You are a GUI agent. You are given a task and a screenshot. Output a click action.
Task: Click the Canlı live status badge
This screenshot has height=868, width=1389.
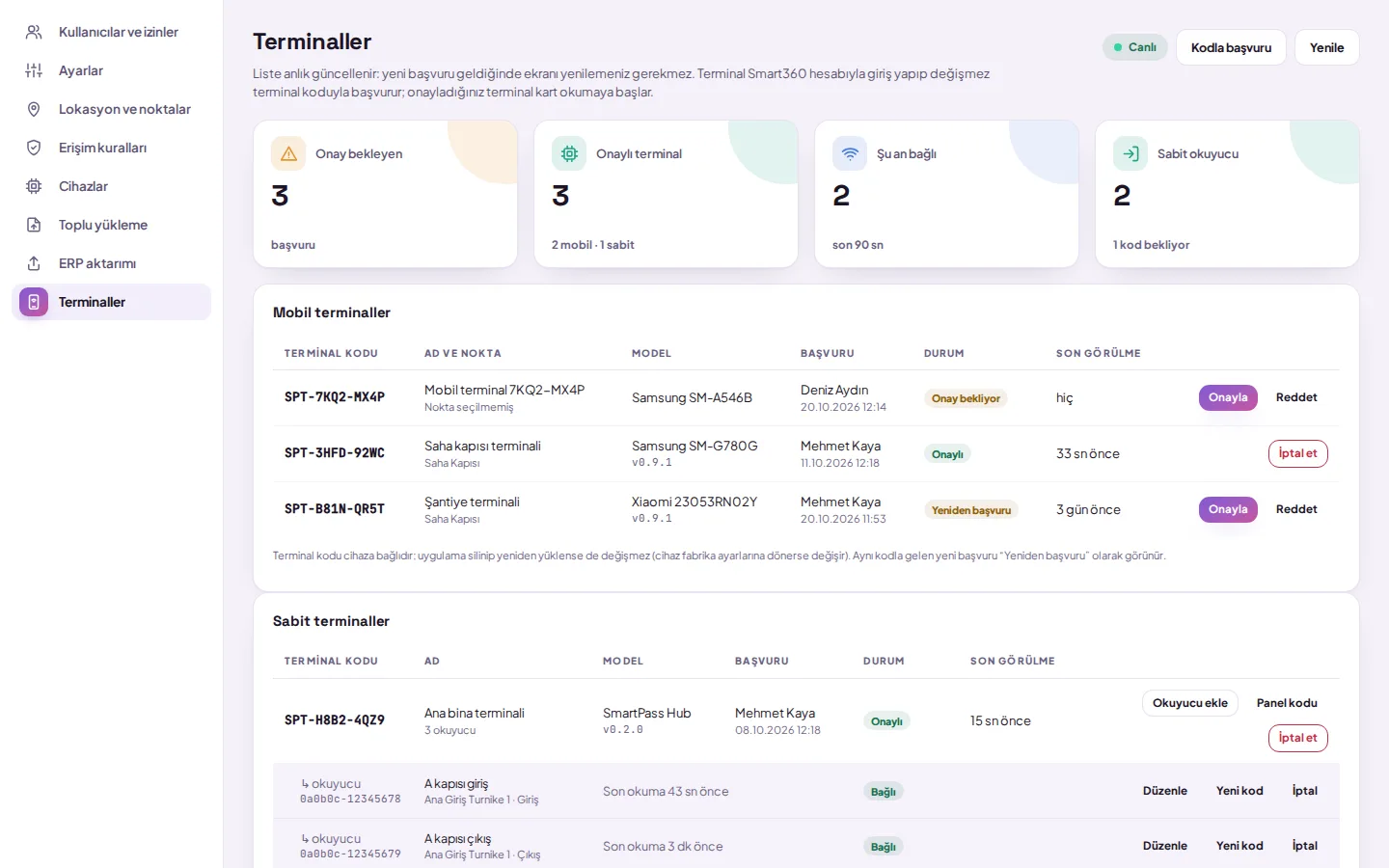coord(1135,47)
